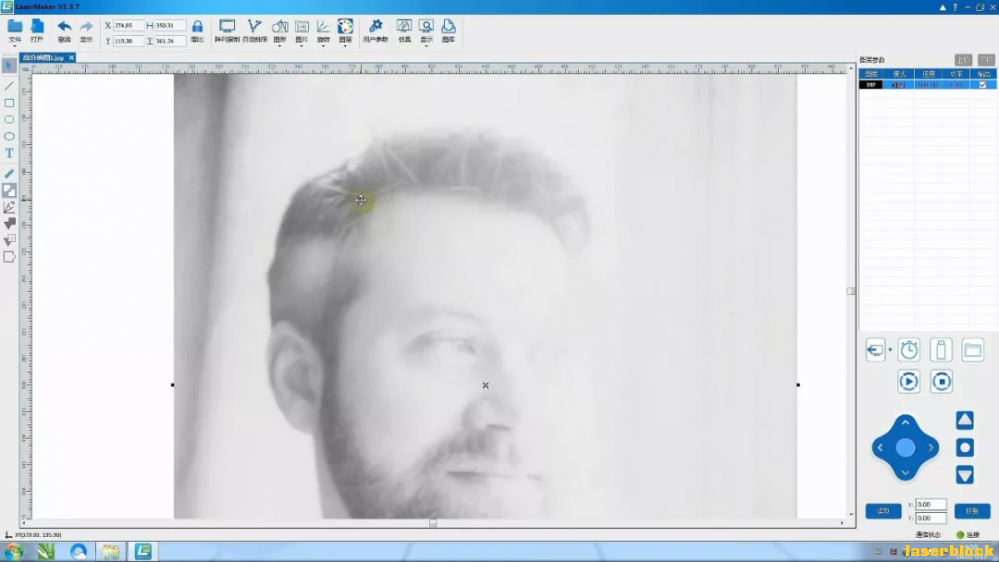
Task: Toggle the output checkbox for BMP layer
Action: [983, 85]
